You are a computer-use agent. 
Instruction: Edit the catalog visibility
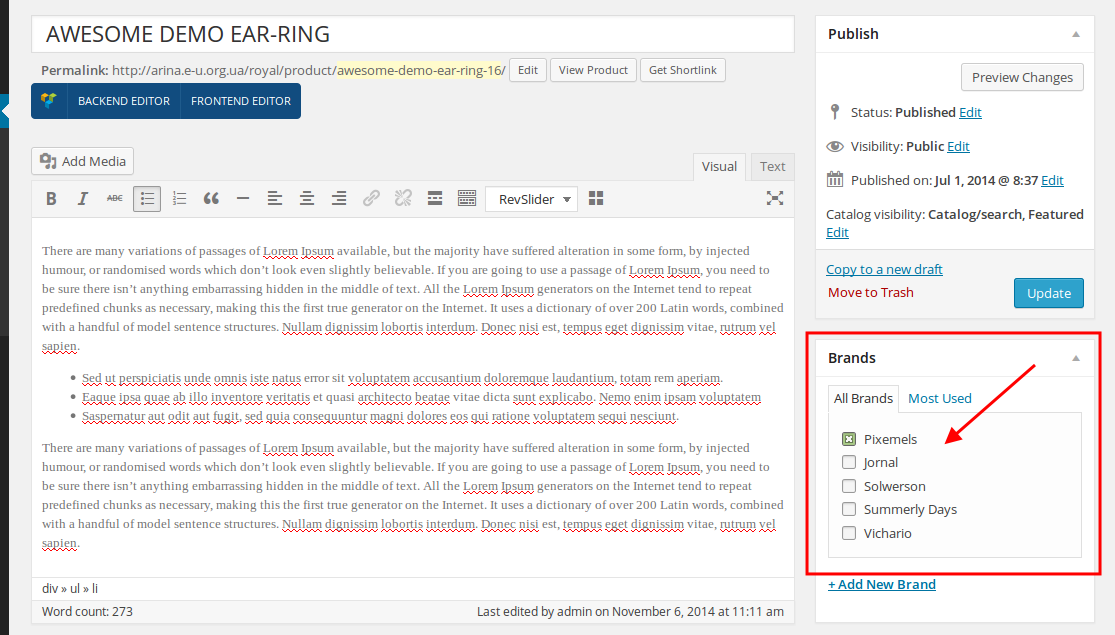(837, 233)
